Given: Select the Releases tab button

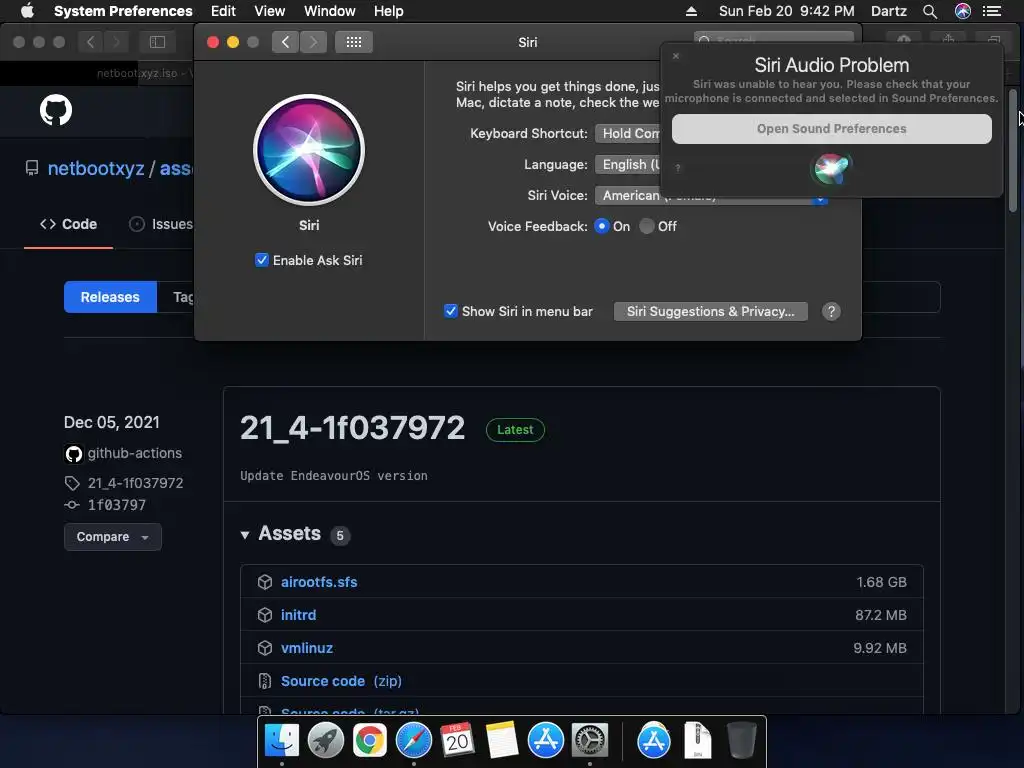Looking at the screenshot, I should tap(110, 297).
